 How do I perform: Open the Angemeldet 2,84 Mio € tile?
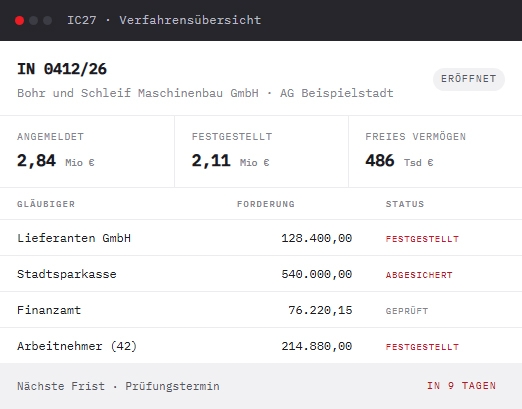tap(87, 152)
